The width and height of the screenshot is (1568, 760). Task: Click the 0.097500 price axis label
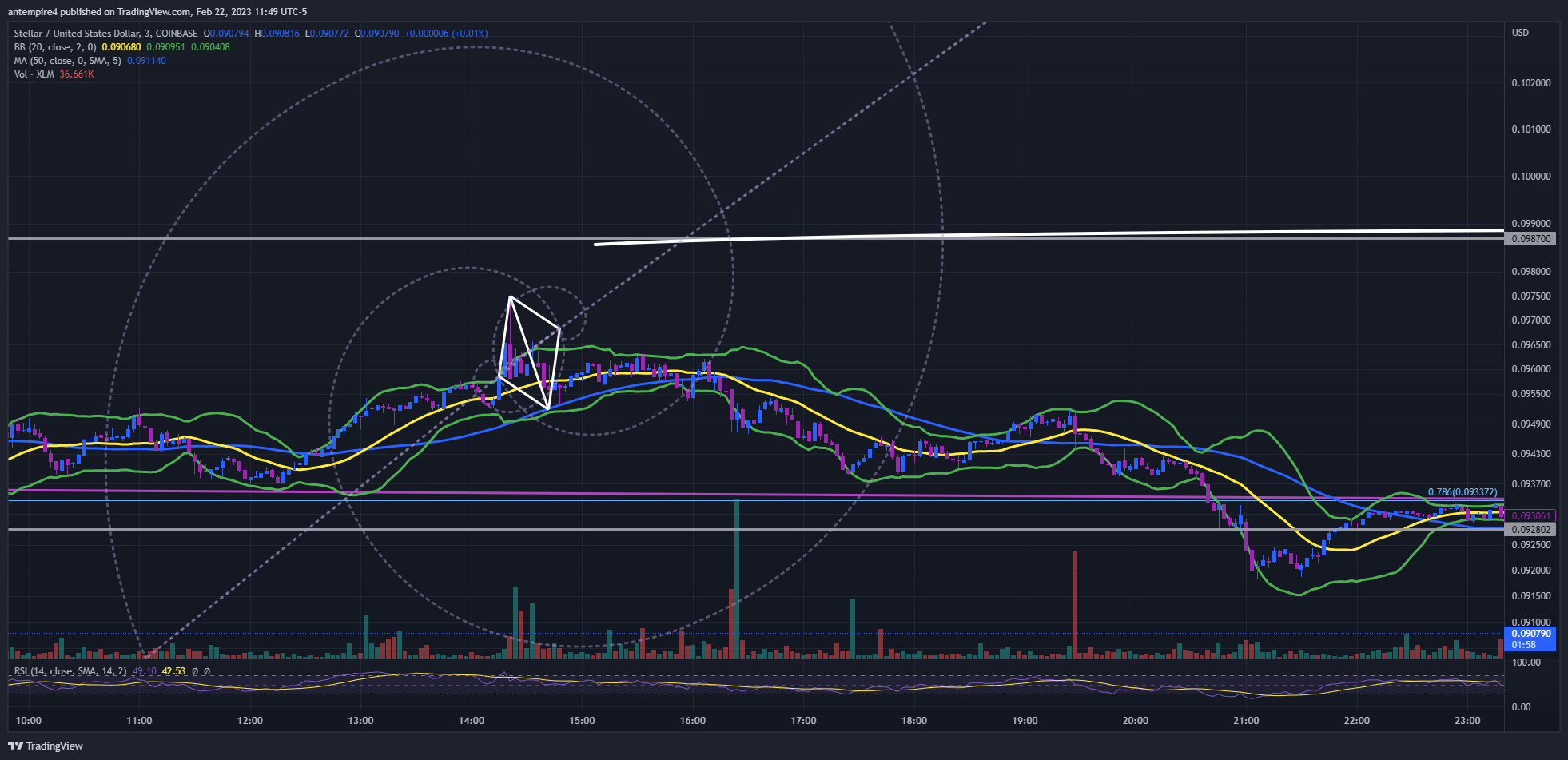pyautogui.click(x=1531, y=296)
